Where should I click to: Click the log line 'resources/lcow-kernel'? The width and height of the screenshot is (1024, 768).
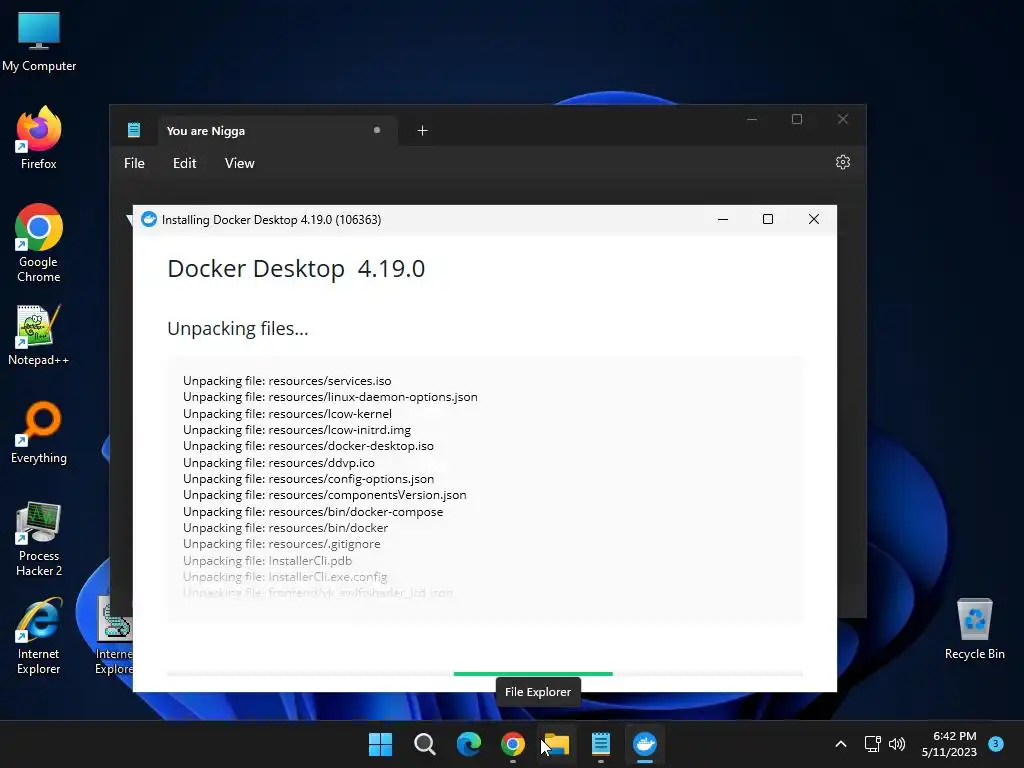click(x=287, y=413)
